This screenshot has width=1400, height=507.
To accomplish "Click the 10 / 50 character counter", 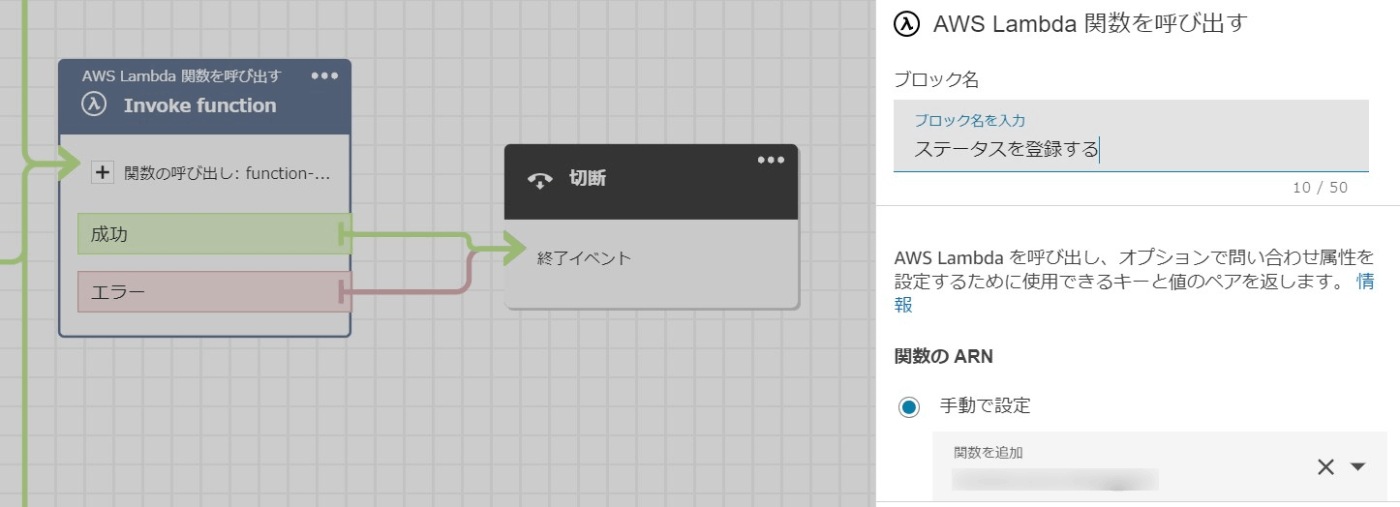I will click(x=1319, y=187).
